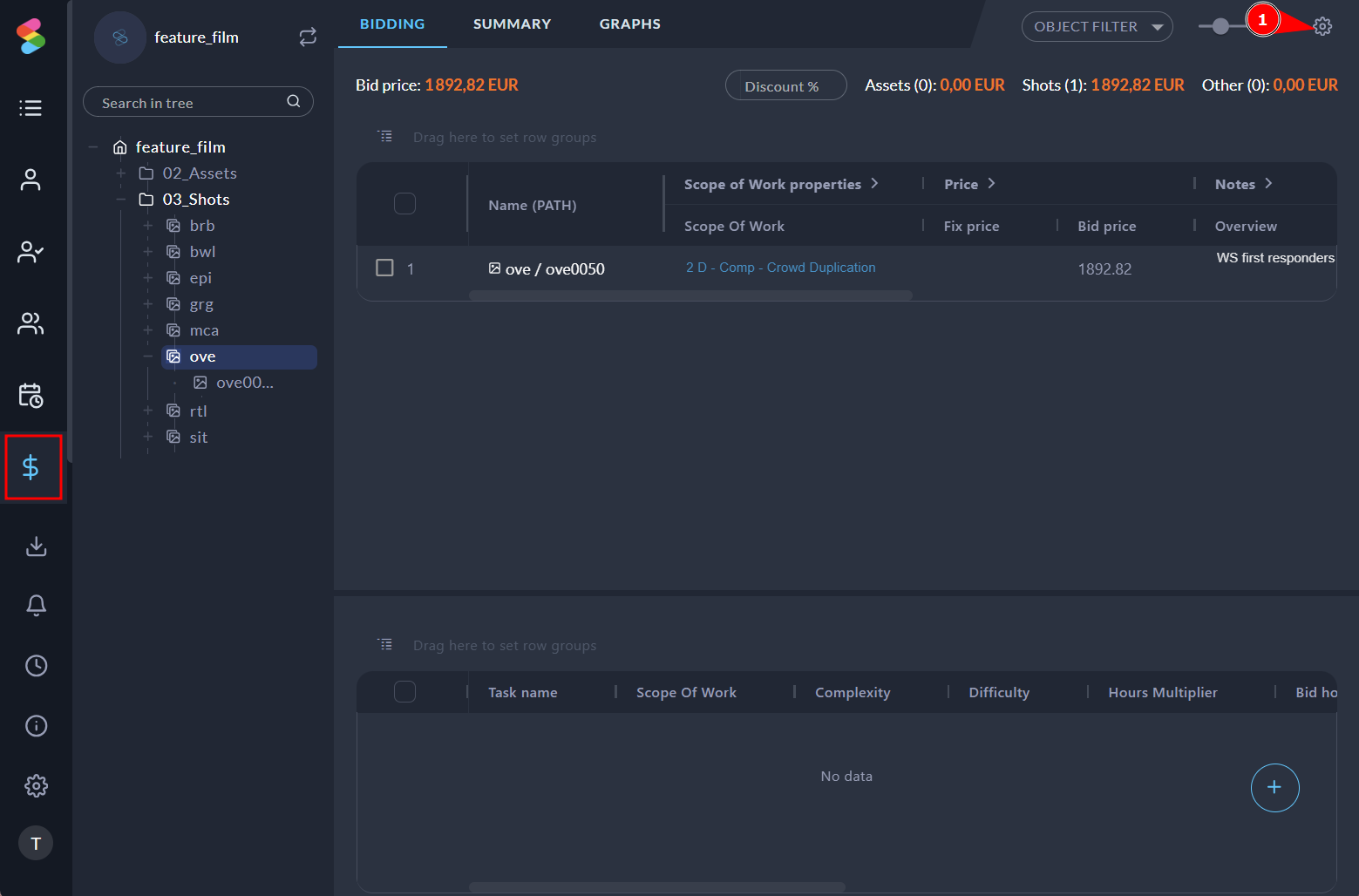Viewport: 1359px width, 896px height.
Task: Click round plus button to add task
Action: (x=1274, y=788)
